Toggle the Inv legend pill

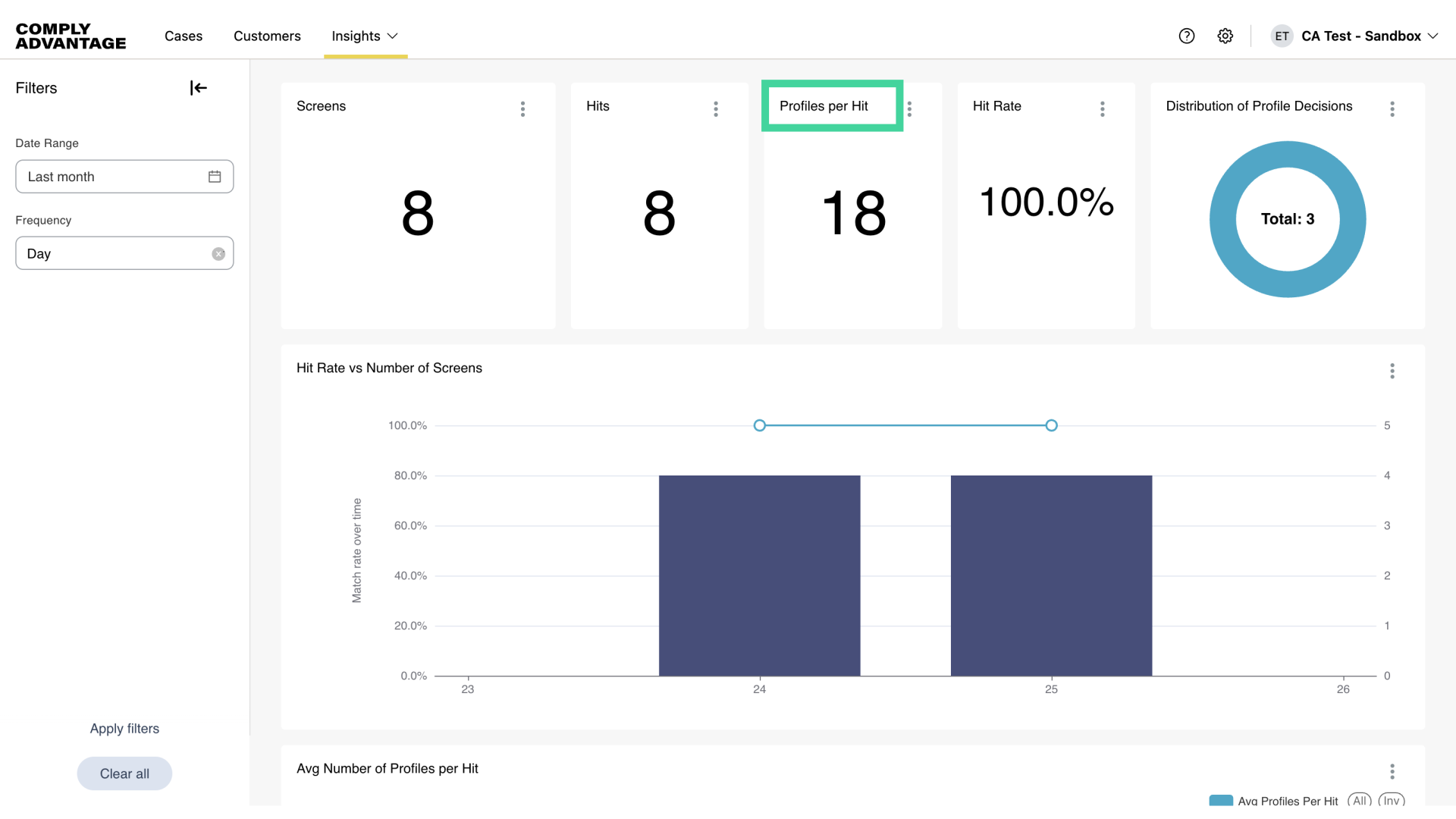tap(1392, 801)
